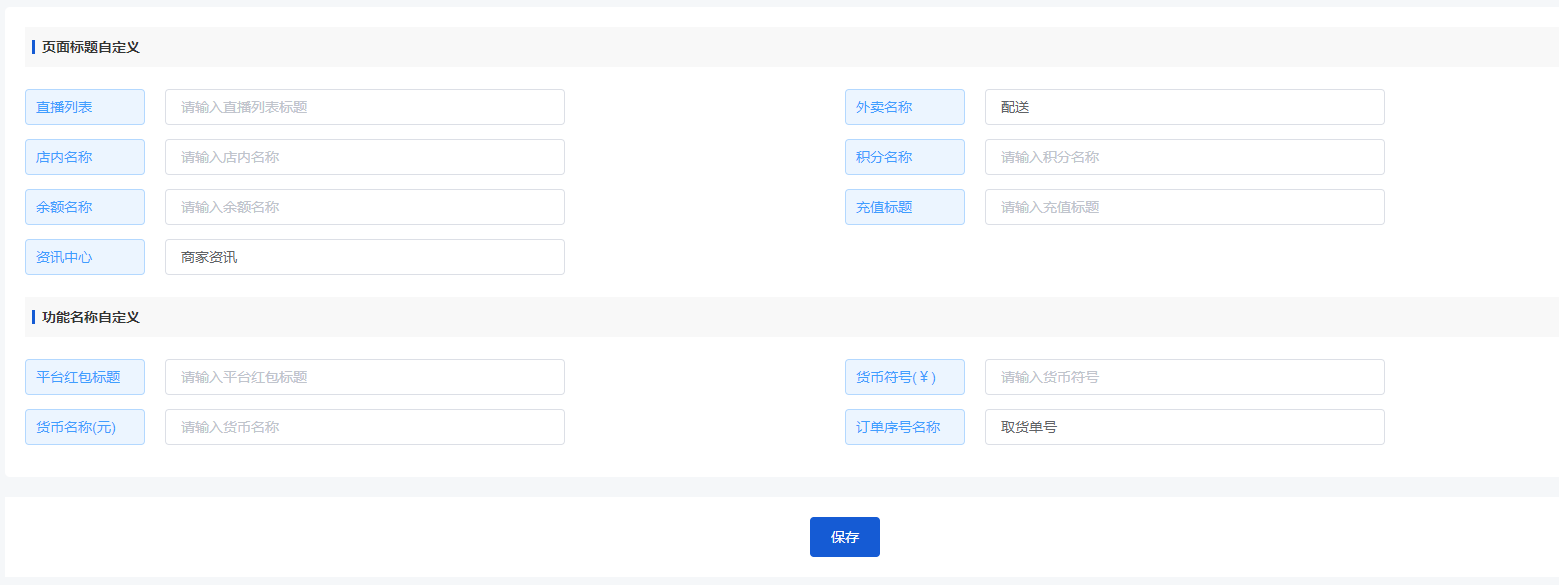The height and width of the screenshot is (585, 1559).
Task: Click the 页面标题自定义 section header
Action: (x=90, y=47)
